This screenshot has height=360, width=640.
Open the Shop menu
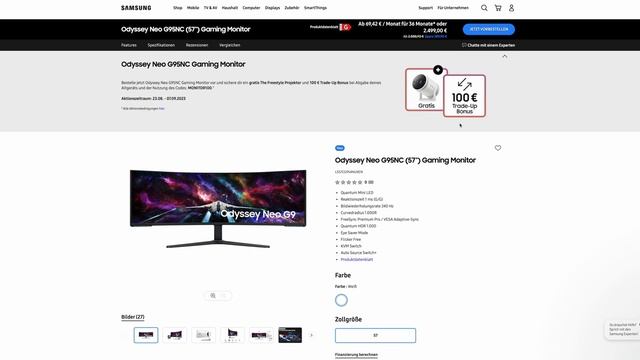[178, 8]
